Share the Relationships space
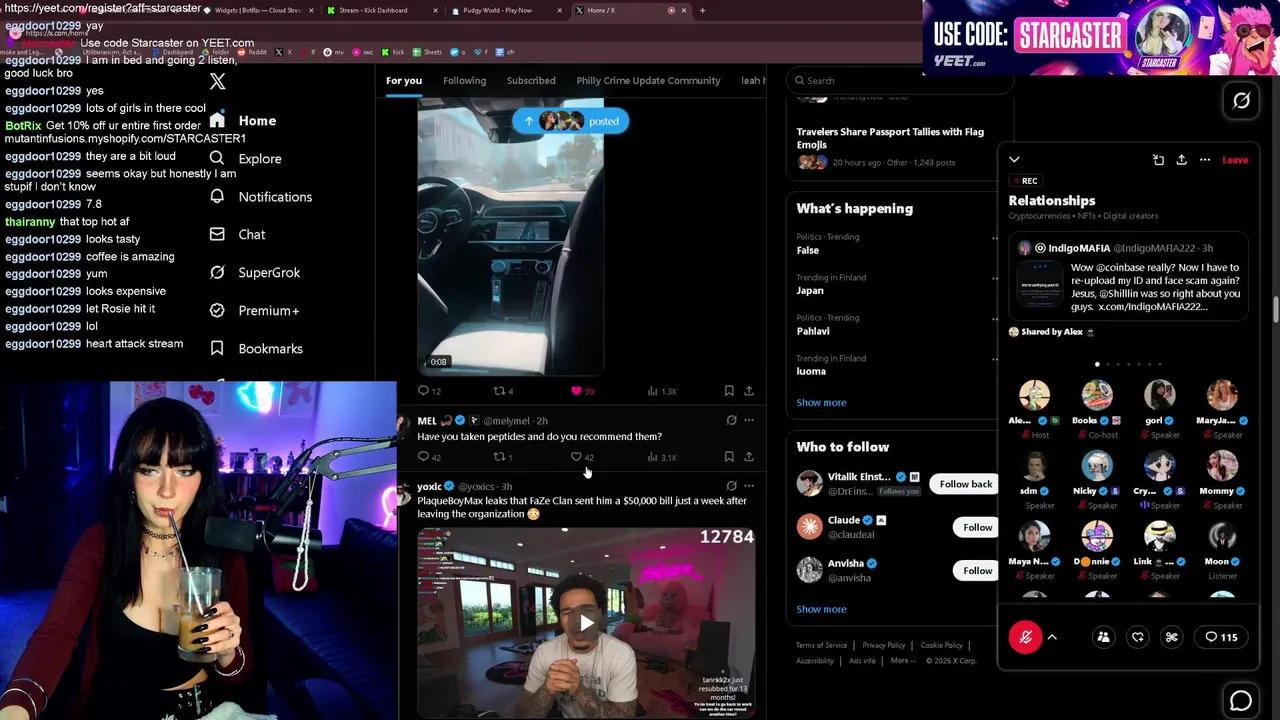 1181,160
